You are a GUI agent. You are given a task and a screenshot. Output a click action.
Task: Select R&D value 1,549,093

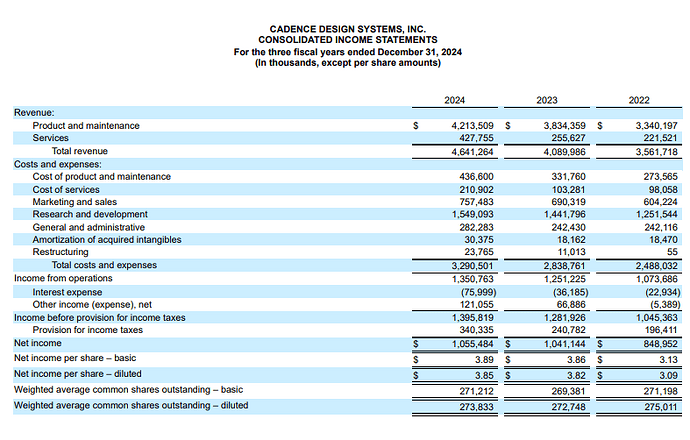point(473,215)
